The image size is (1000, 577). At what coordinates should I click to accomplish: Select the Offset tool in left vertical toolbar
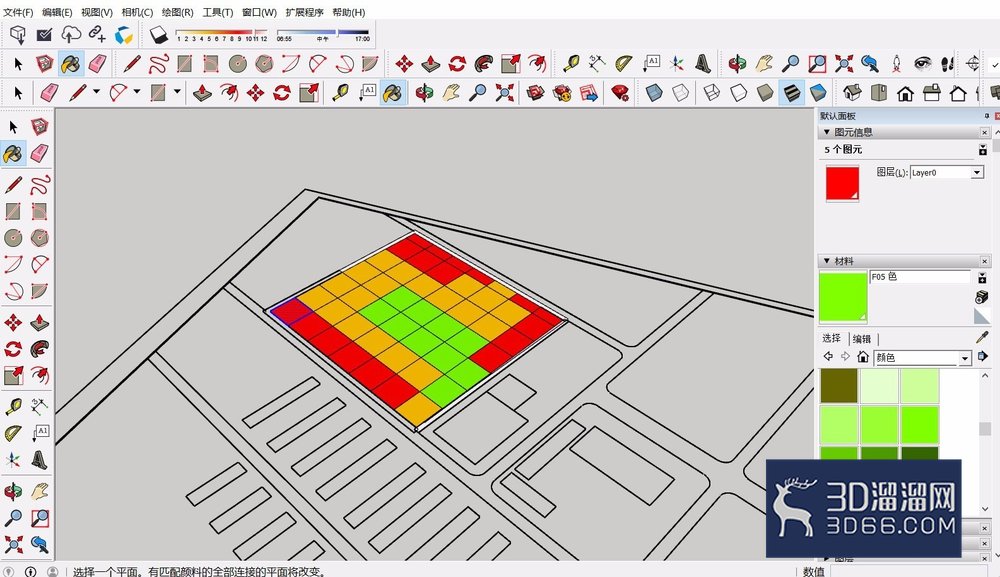40,374
